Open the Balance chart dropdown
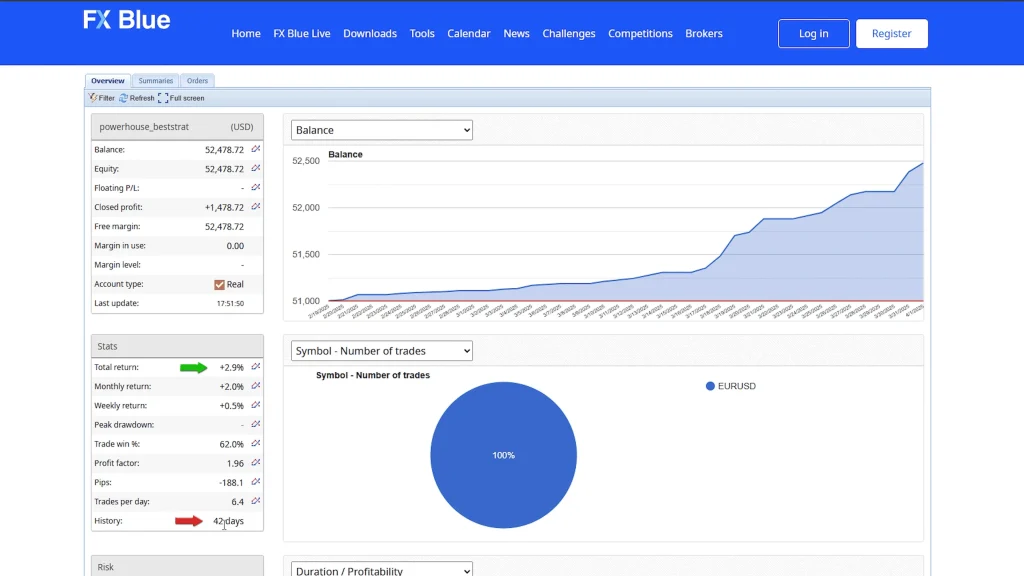 click(x=381, y=130)
